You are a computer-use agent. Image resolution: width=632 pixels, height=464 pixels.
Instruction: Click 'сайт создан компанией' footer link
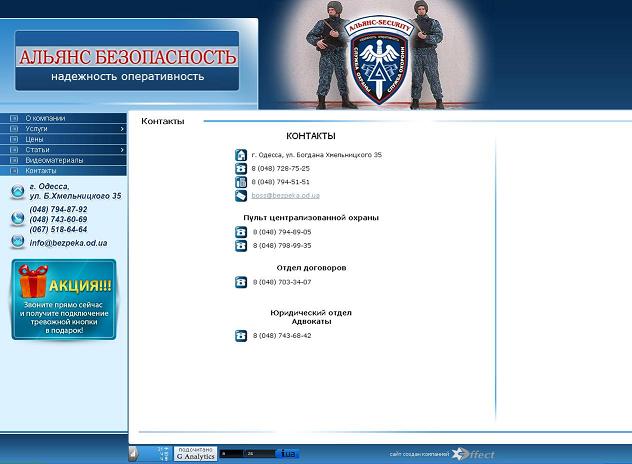pyautogui.click(x=419, y=454)
